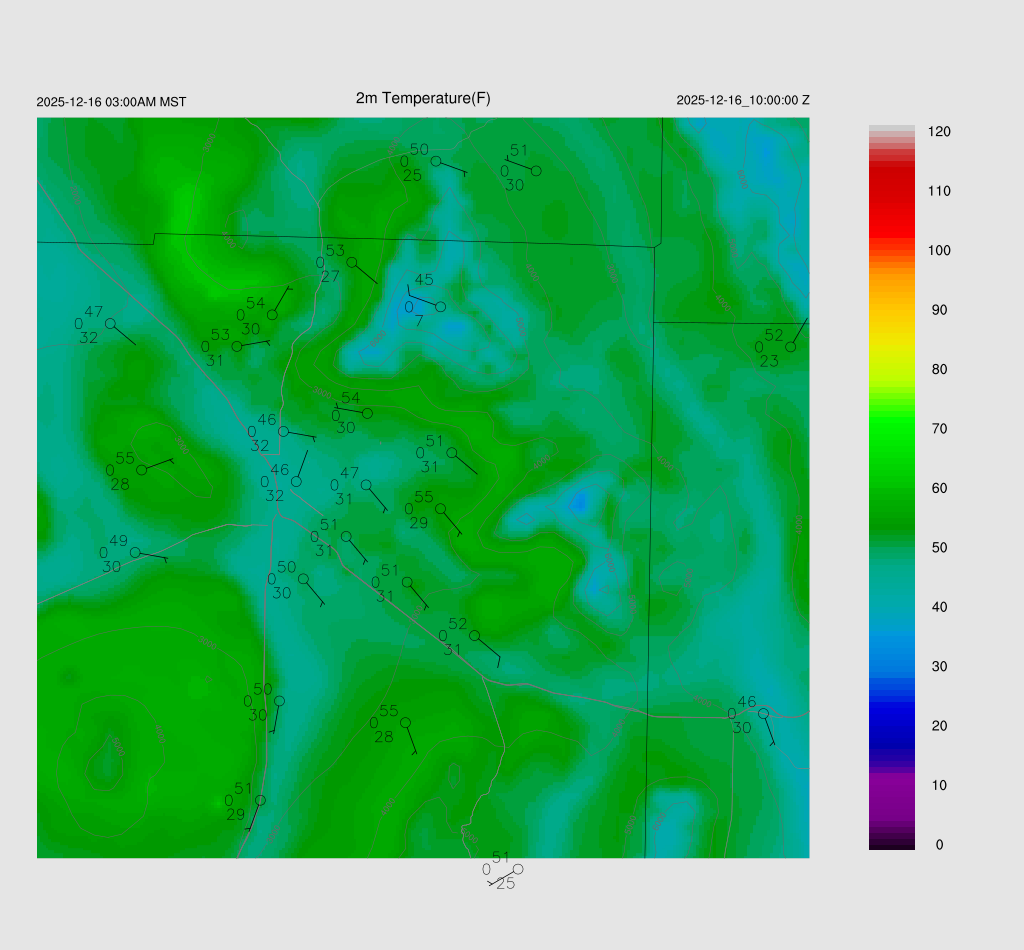Pick the yellow band near 90 on colorbar
Image resolution: width=1024 pixels, height=950 pixels.
[x=892, y=310]
